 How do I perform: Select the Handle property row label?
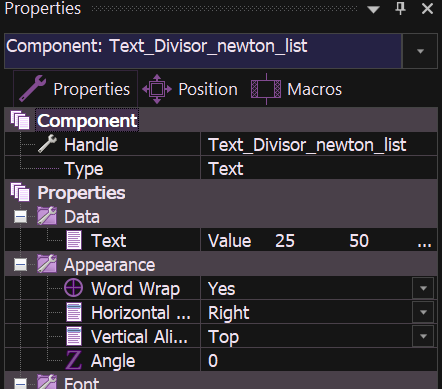(x=91, y=145)
